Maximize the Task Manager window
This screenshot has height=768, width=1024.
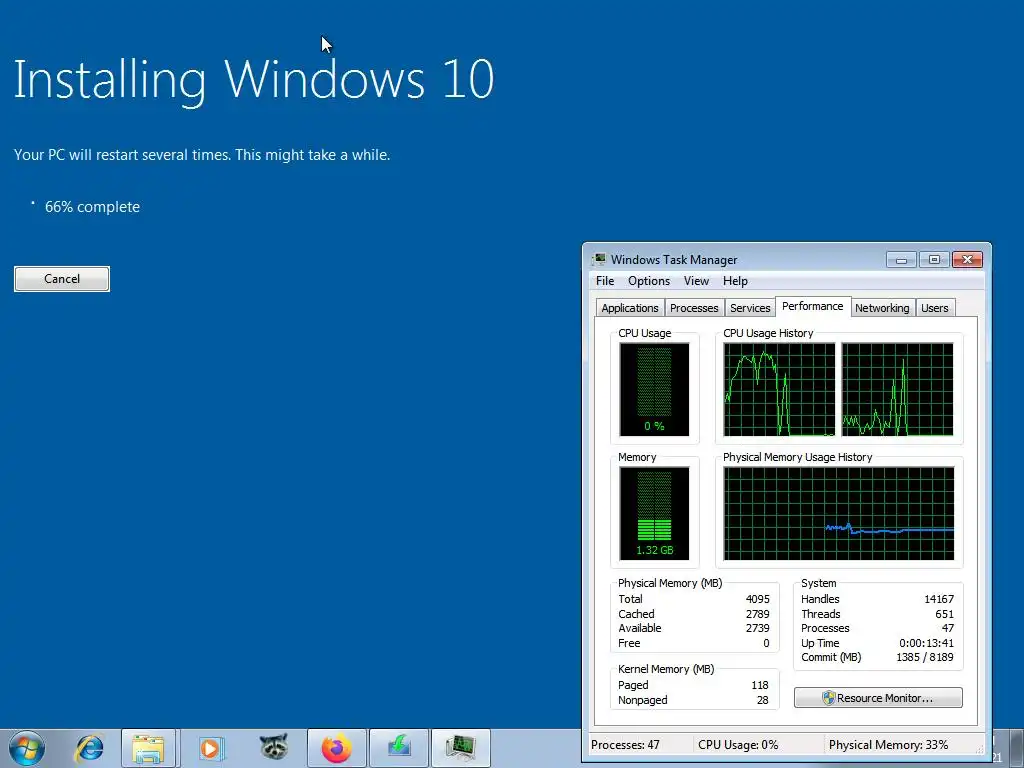tap(934, 260)
